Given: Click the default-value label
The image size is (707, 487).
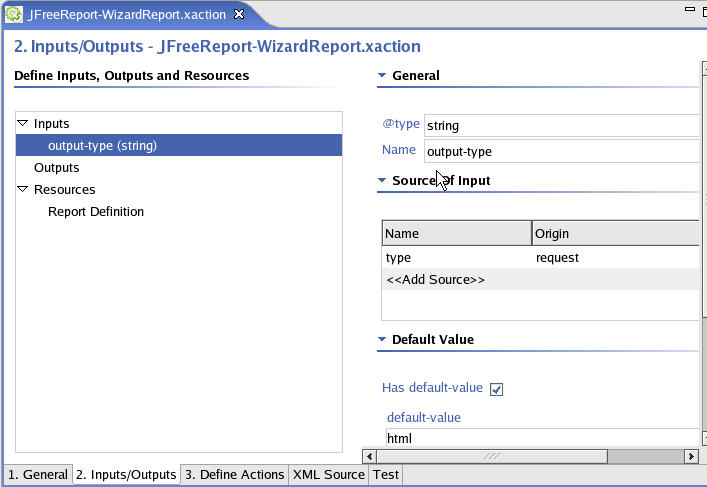Looking at the screenshot, I should pyautogui.click(x=424, y=418).
